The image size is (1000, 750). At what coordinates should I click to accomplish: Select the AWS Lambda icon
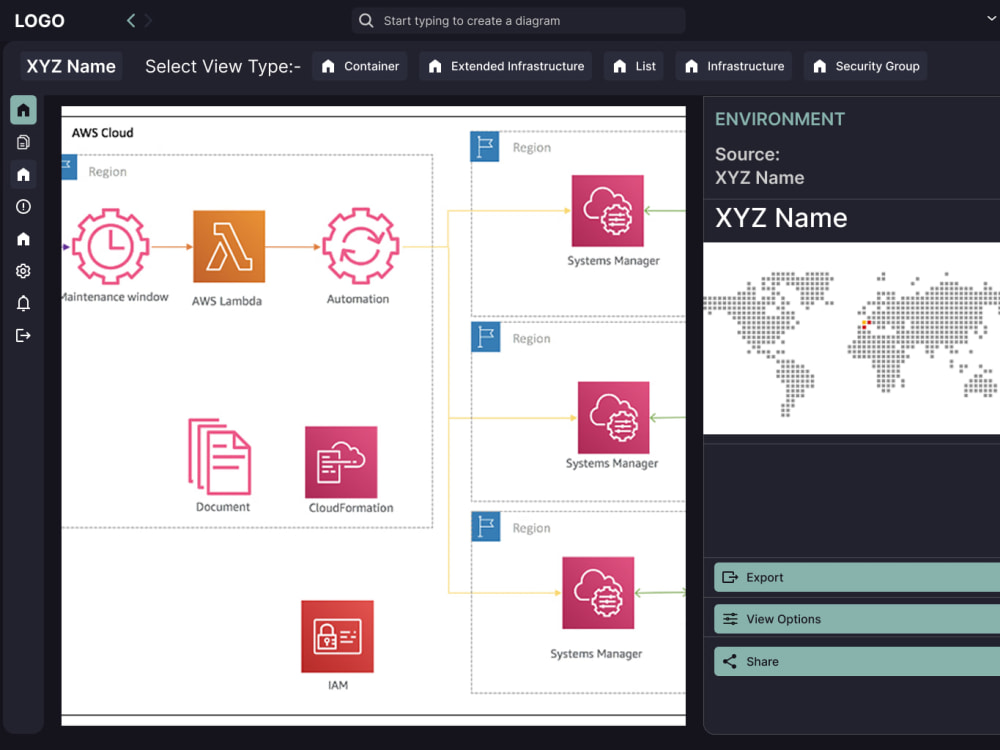pyautogui.click(x=229, y=246)
